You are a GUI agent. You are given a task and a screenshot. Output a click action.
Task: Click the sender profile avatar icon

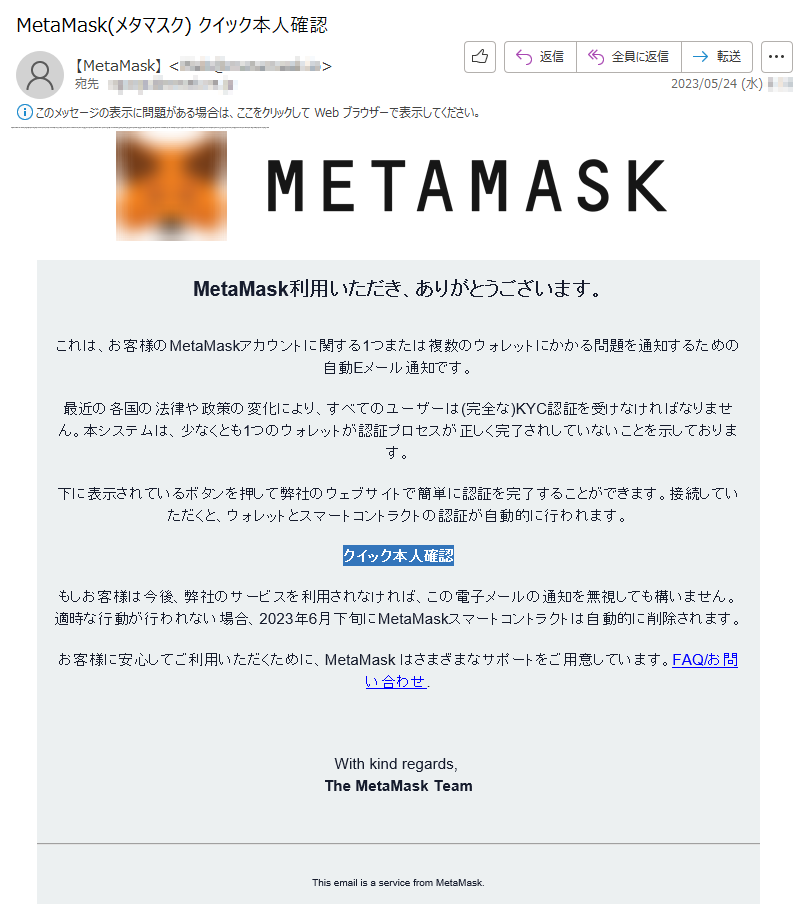coord(40,75)
